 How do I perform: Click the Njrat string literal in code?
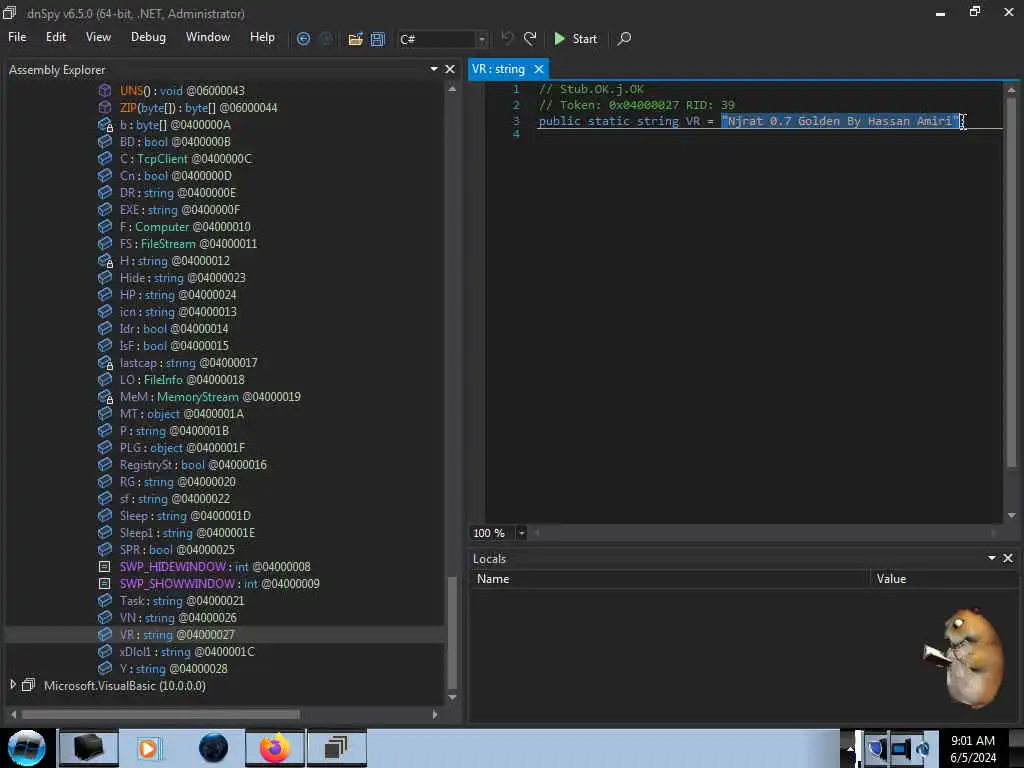(840, 121)
